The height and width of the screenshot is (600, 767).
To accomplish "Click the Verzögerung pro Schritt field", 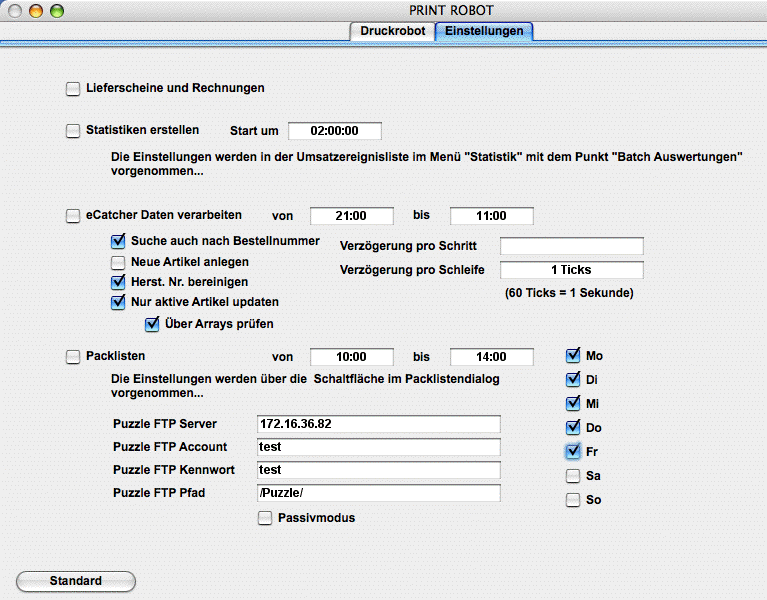I will pyautogui.click(x=571, y=246).
